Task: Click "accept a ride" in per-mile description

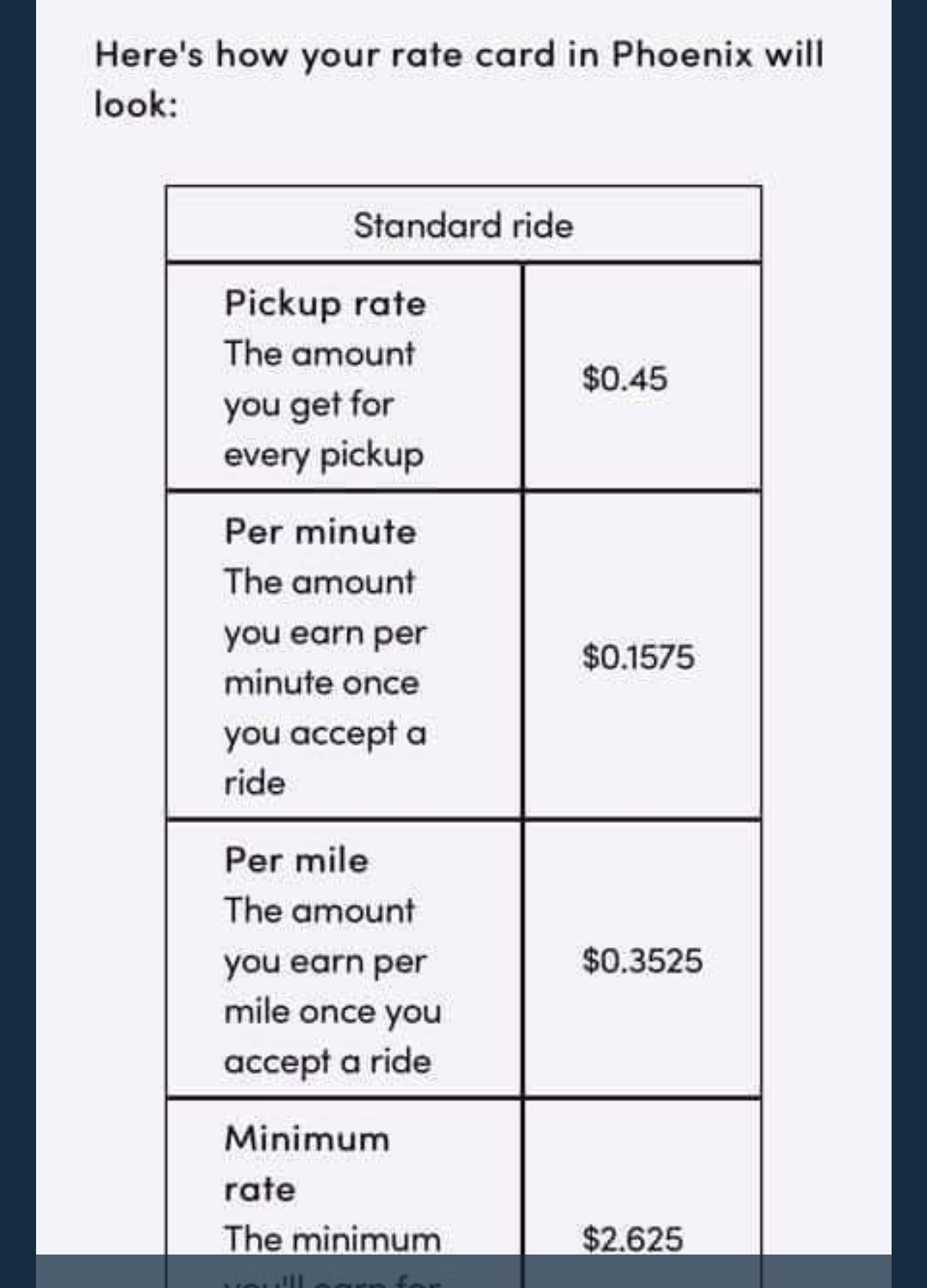Action: [328, 1062]
